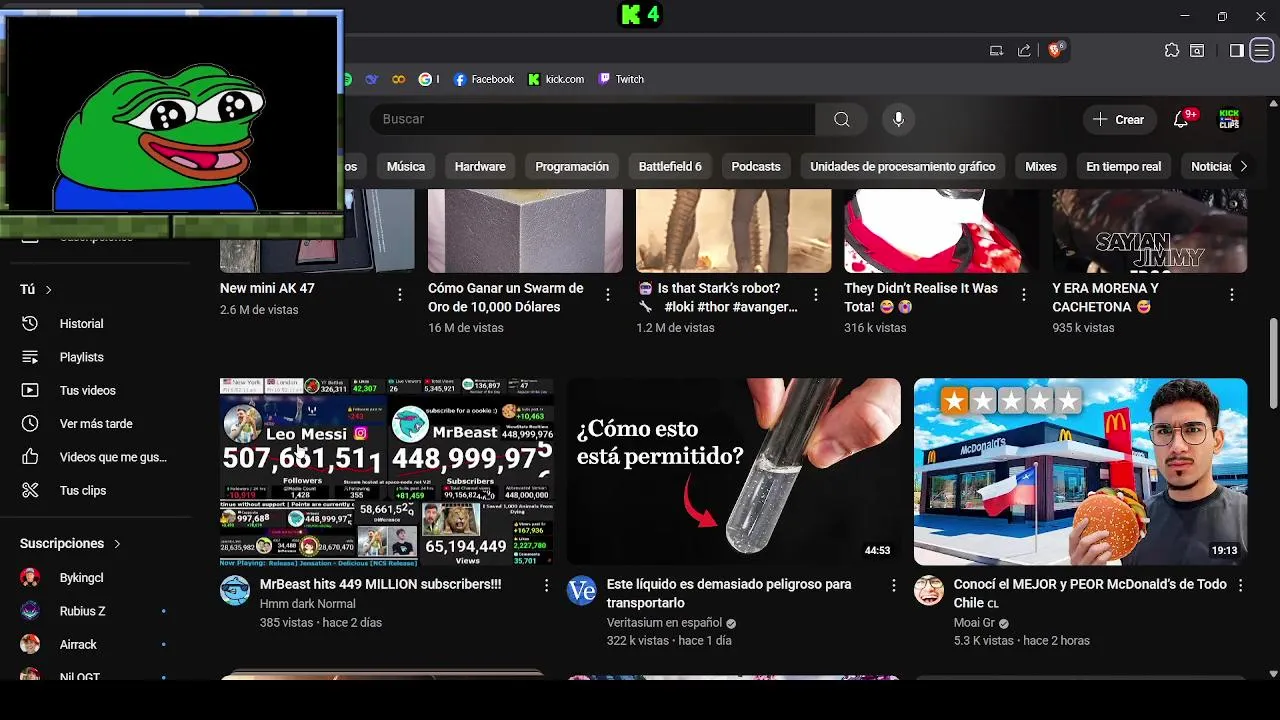Open the McDonald's Chile video thumbnail
The width and height of the screenshot is (1280, 720).
1080,472
